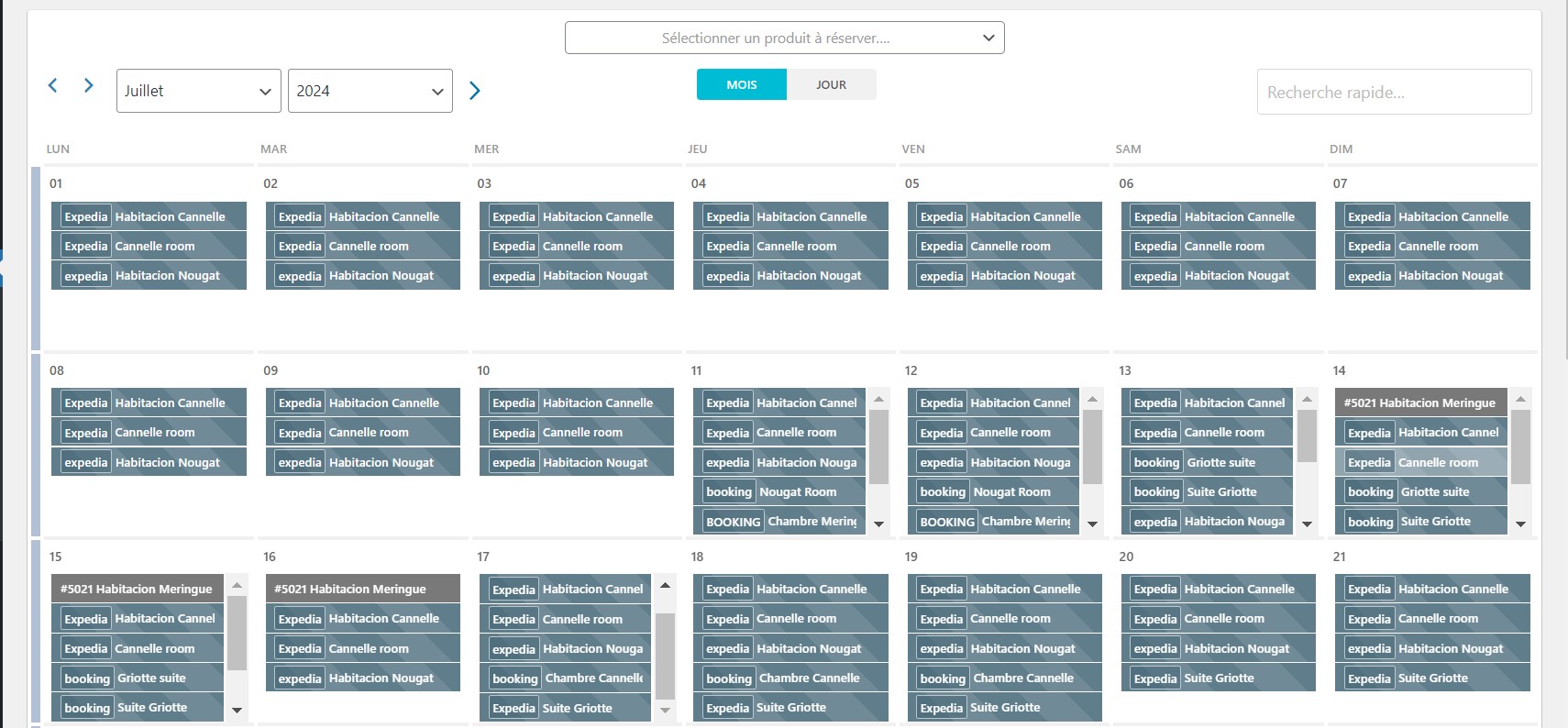Open Expedia Habitacion Cannelle booking on day 04

[790, 216]
